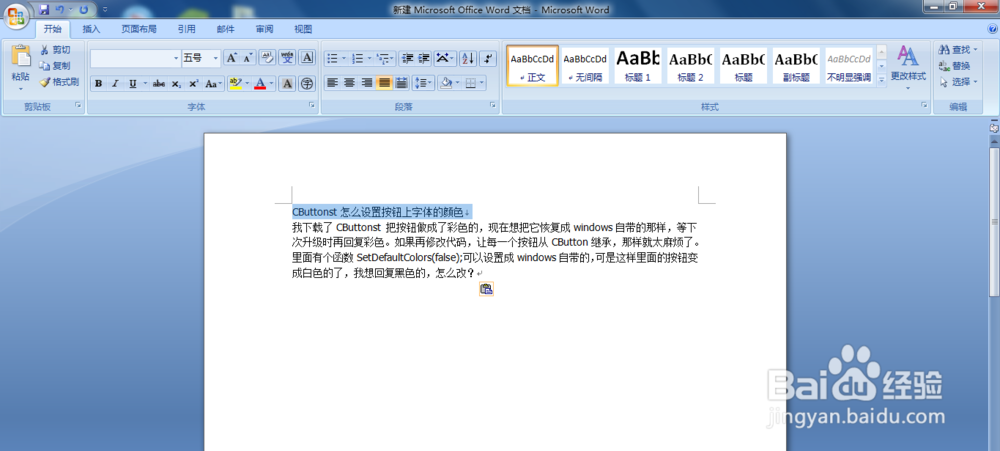
Task: Open 查找 find tool
Action: coord(958,49)
